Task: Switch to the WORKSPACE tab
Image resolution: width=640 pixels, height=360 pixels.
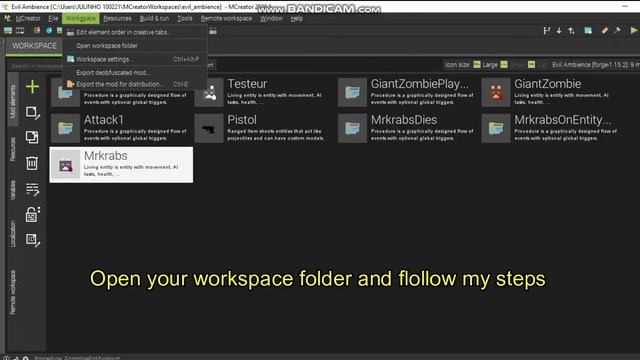Action: click(x=34, y=46)
